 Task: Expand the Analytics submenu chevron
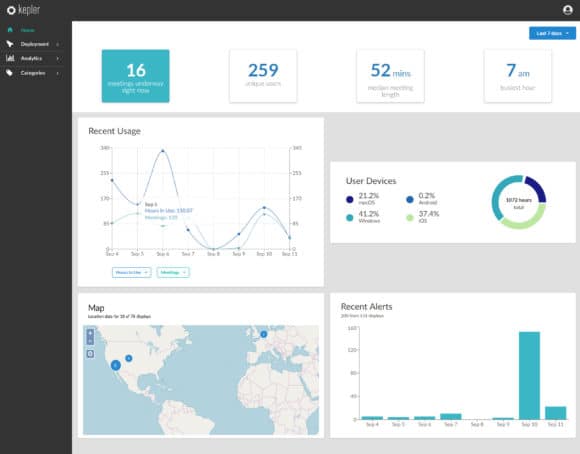[x=57, y=58]
